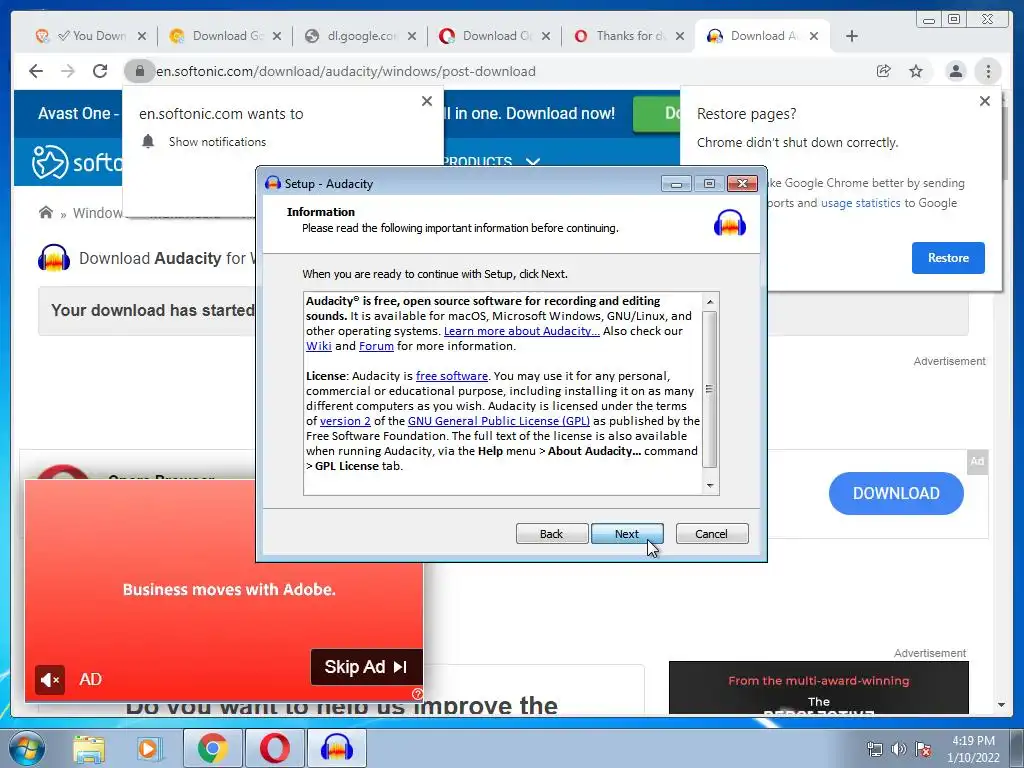Open the Chrome profile icon
The image size is (1024, 768).
pos(955,71)
